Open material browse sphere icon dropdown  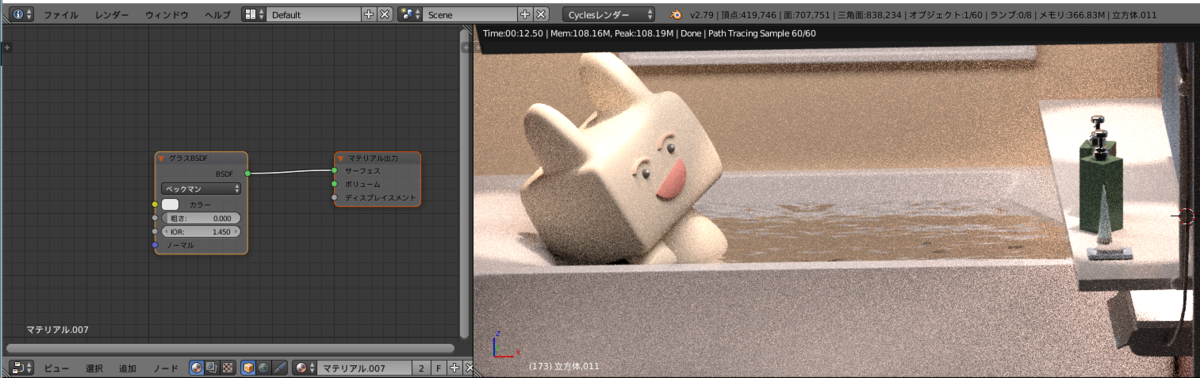point(305,369)
